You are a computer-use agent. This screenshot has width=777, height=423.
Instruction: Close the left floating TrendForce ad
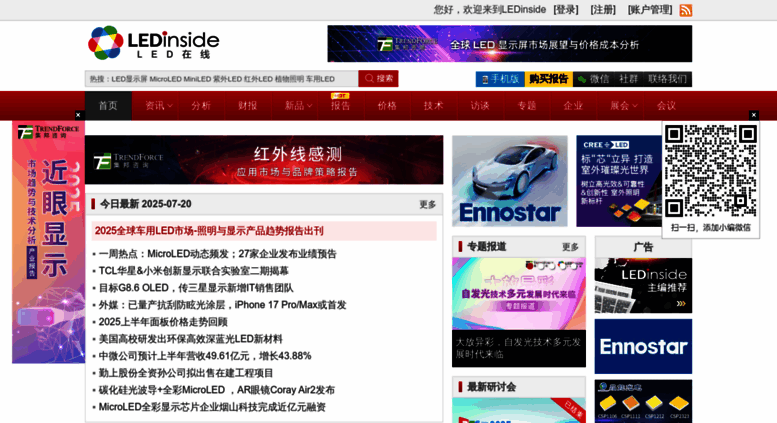pos(78,115)
